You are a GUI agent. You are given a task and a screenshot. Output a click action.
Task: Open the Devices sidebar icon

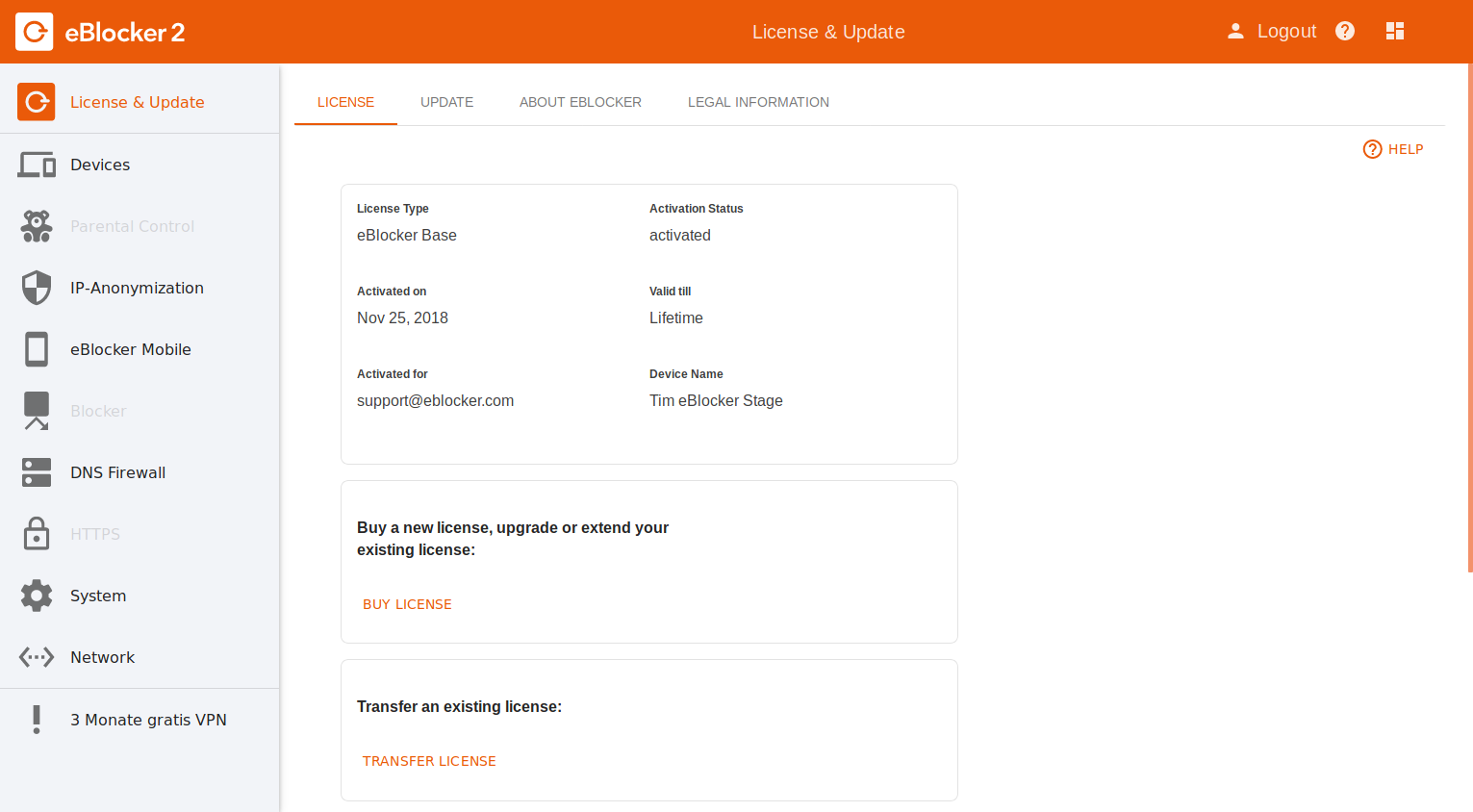(x=37, y=165)
